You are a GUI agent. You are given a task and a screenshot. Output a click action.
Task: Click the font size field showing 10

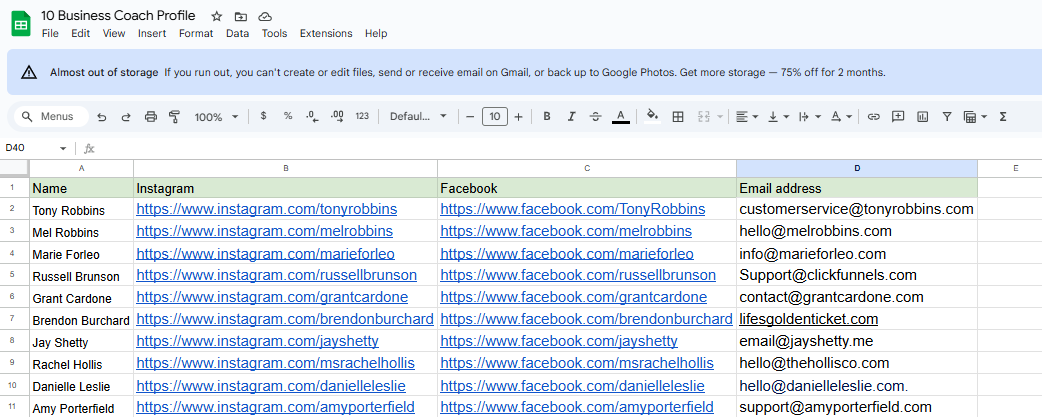494,117
